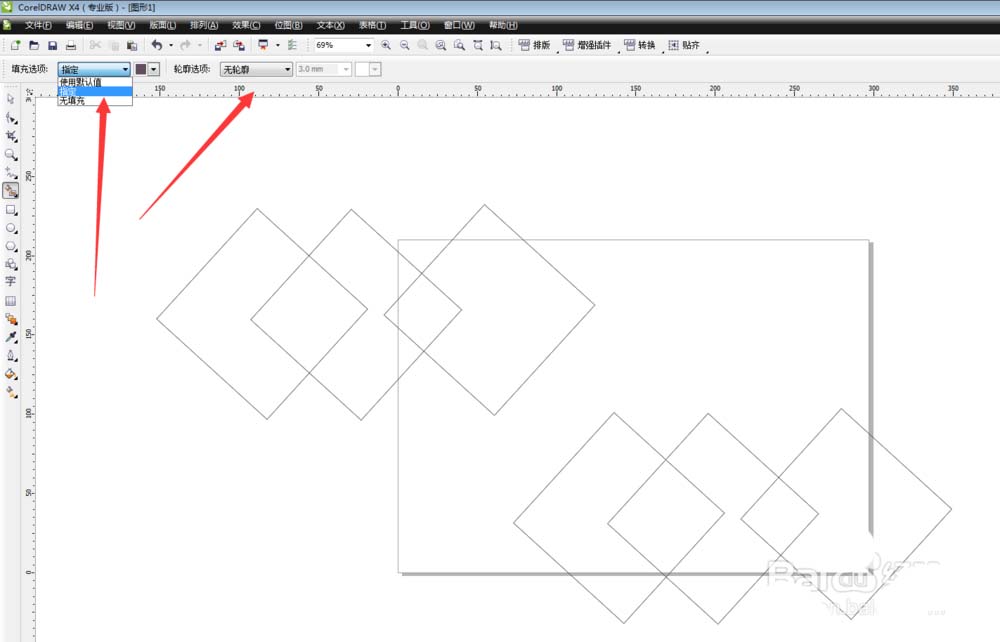Screen dimensions: 1000x642
Task: Open the 窗口(W) menu
Action: tap(459, 26)
